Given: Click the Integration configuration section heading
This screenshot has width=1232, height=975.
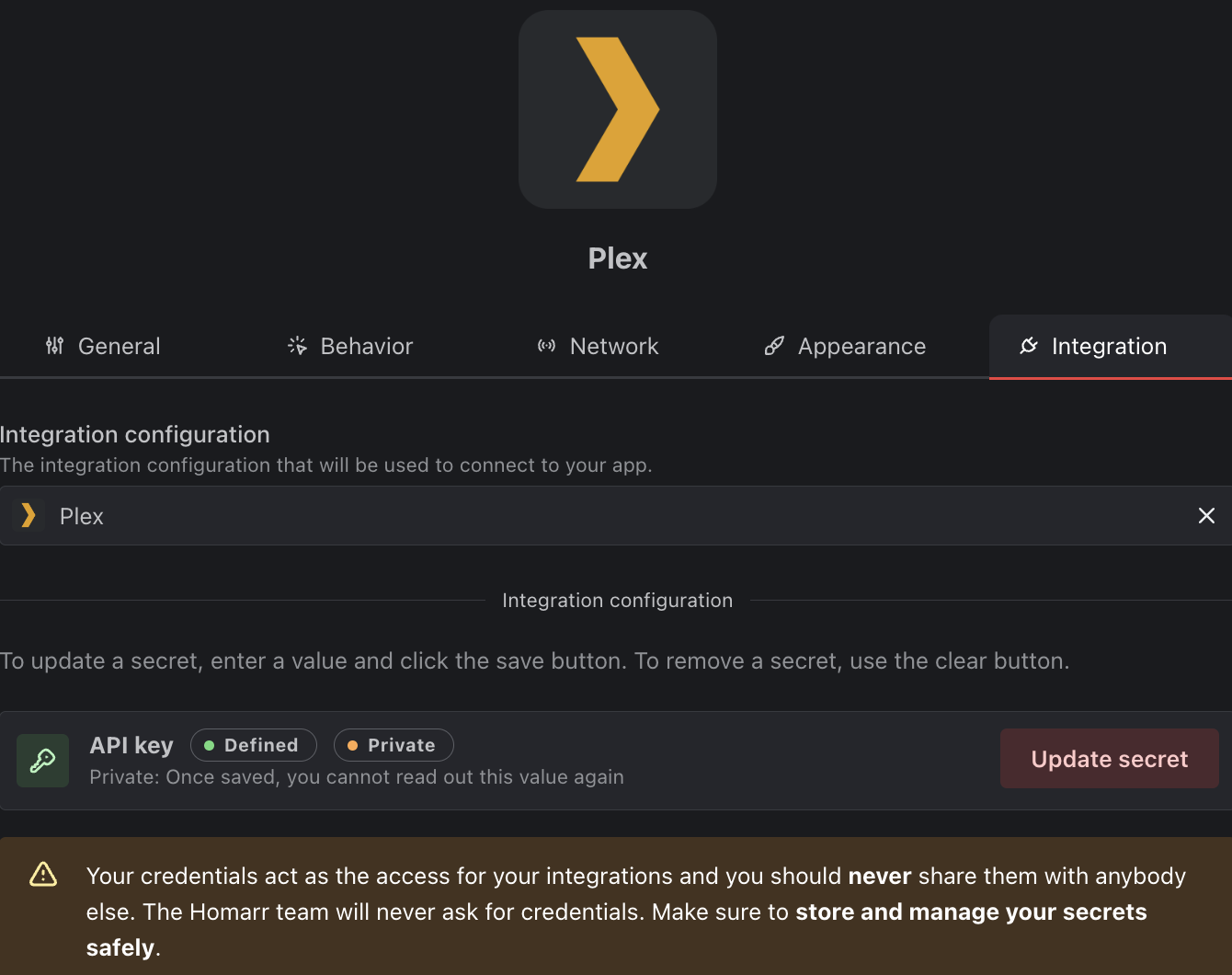Looking at the screenshot, I should click(135, 434).
